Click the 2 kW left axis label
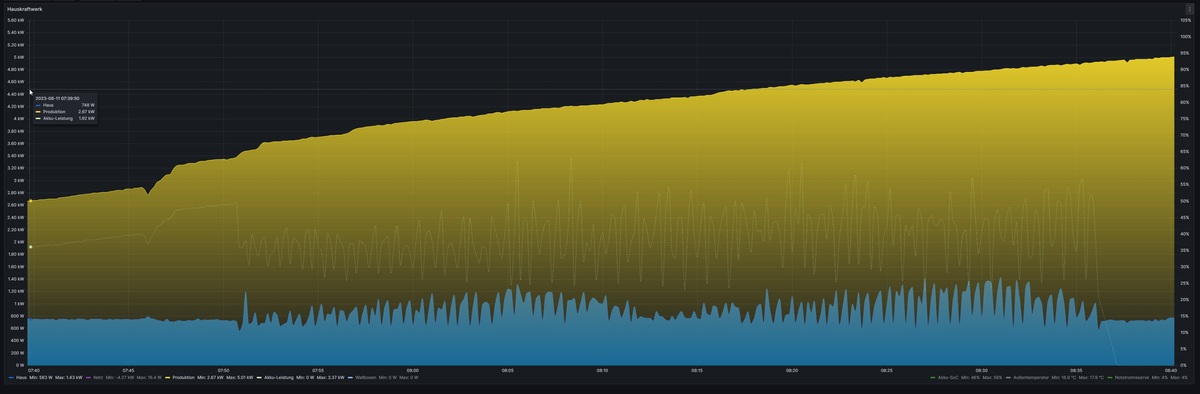Viewport: 1200px width, 394px height. pos(19,242)
